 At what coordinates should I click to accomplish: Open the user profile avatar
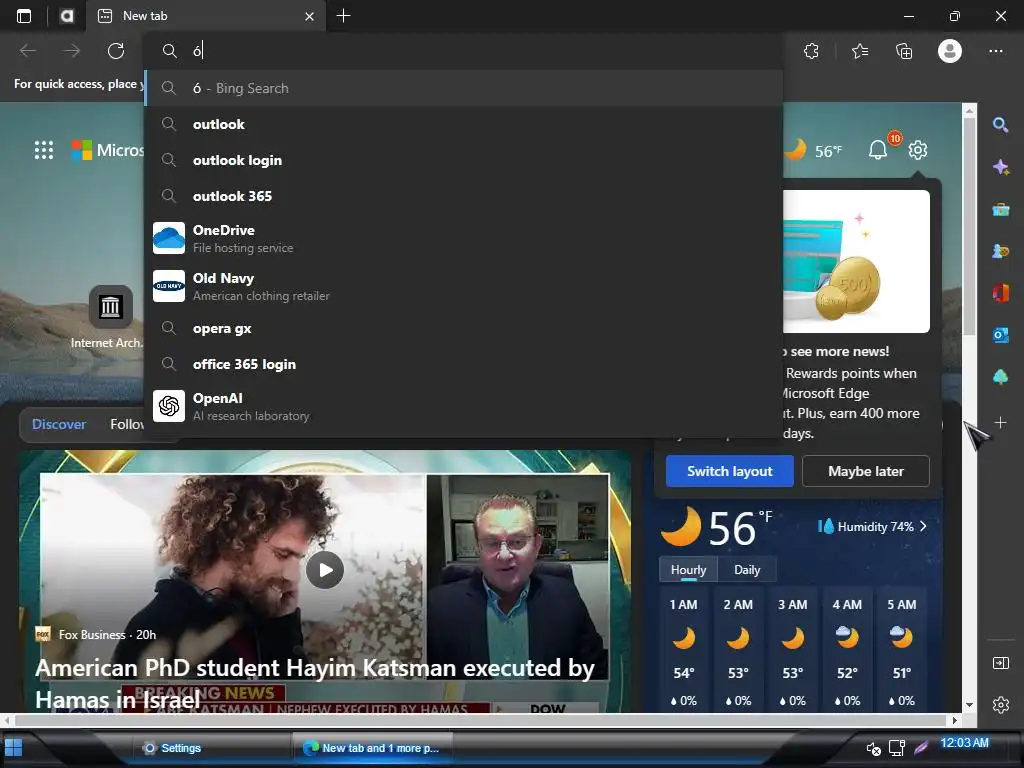pos(950,51)
